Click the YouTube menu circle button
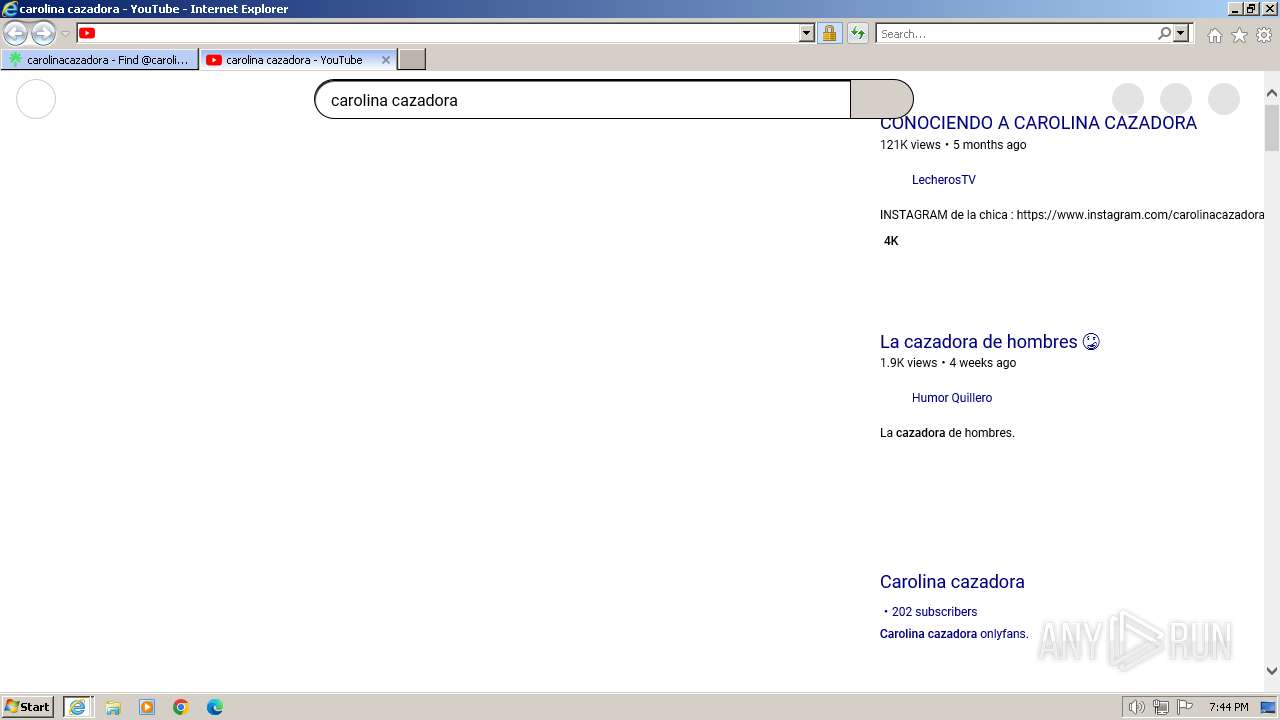The width and height of the screenshot is (1280, 720). point(36,99)
